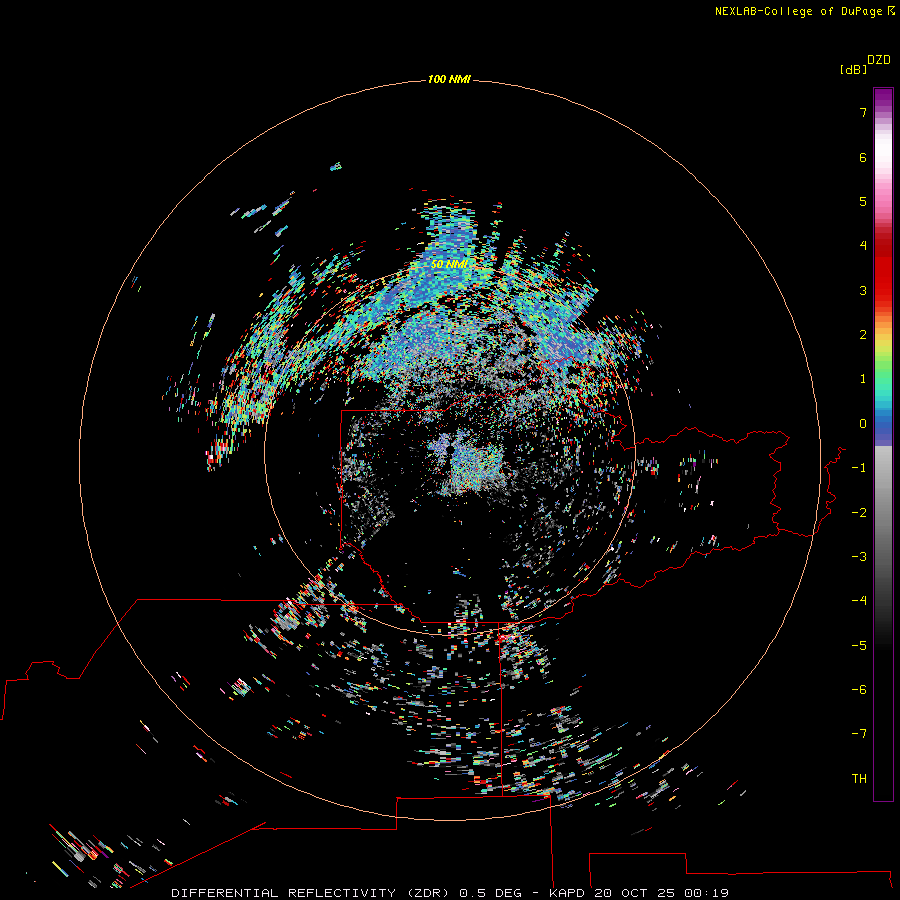The height and width of the screenshot is (900, 900).
Task: Click the 100 NMI range ring label
Action: [449, 79]
